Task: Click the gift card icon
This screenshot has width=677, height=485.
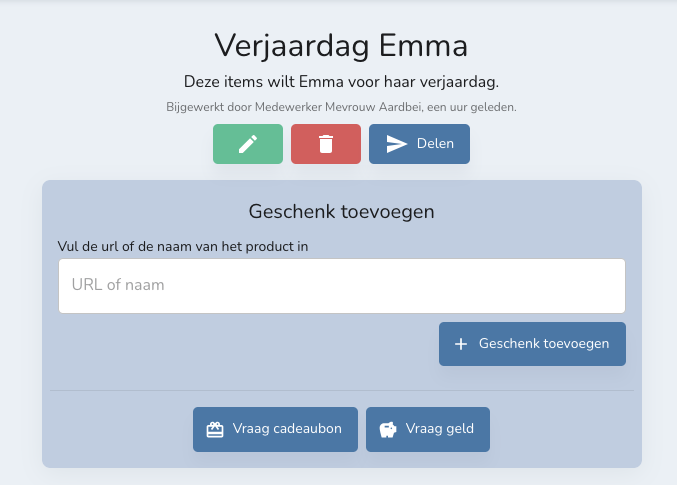Action: (x=215, y=430)
